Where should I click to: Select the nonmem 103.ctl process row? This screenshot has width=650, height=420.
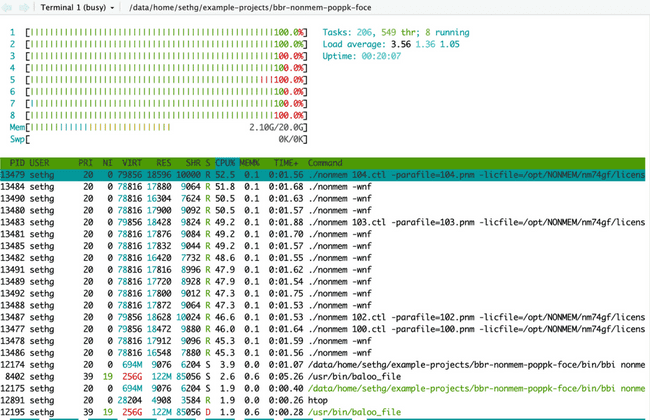pyautogui.click(x=323, y=222)
